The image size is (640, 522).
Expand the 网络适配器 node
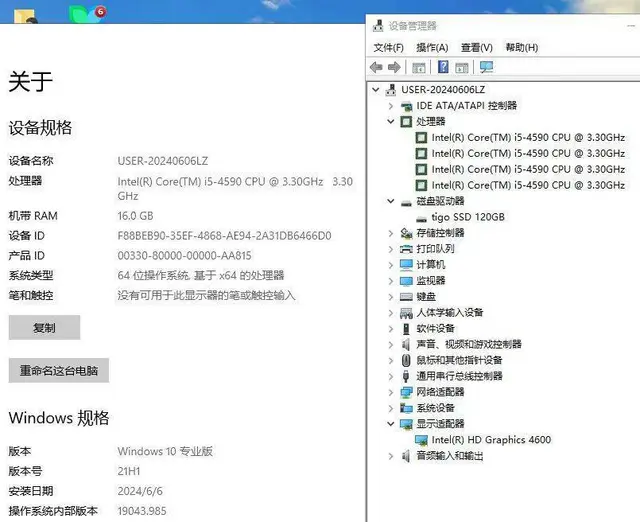(x=391, y=392)
